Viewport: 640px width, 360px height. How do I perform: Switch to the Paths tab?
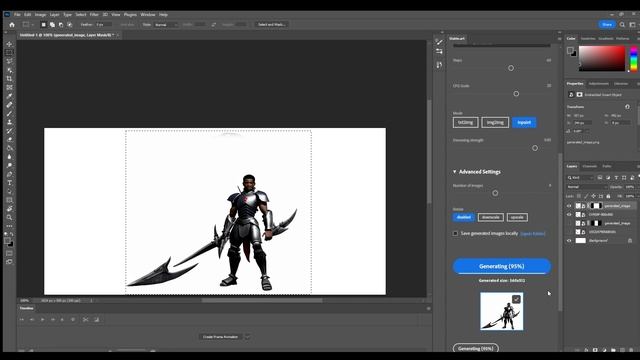coord(607,166)
